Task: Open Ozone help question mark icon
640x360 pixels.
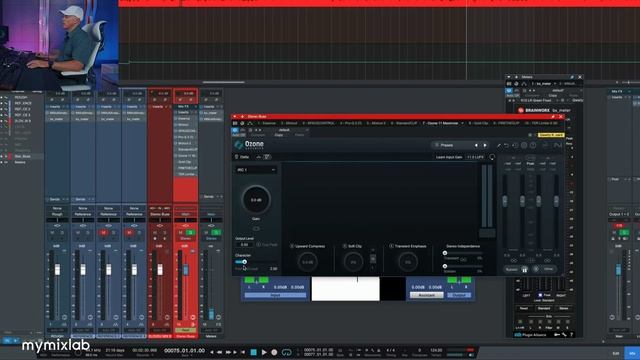Action: [533, 145]
